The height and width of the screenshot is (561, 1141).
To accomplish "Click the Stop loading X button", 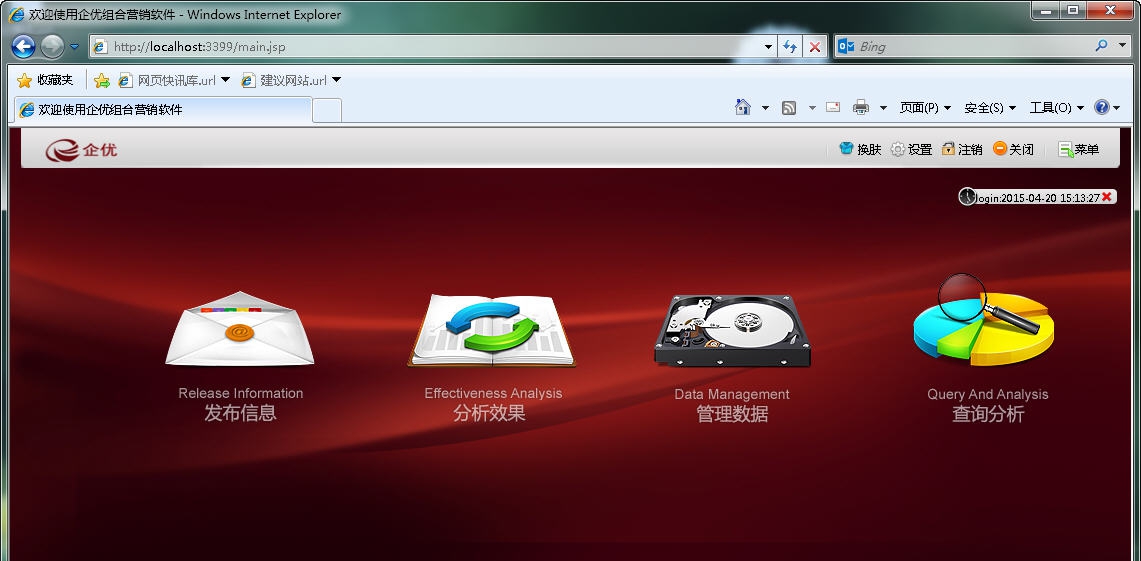I will click(814, 47).
